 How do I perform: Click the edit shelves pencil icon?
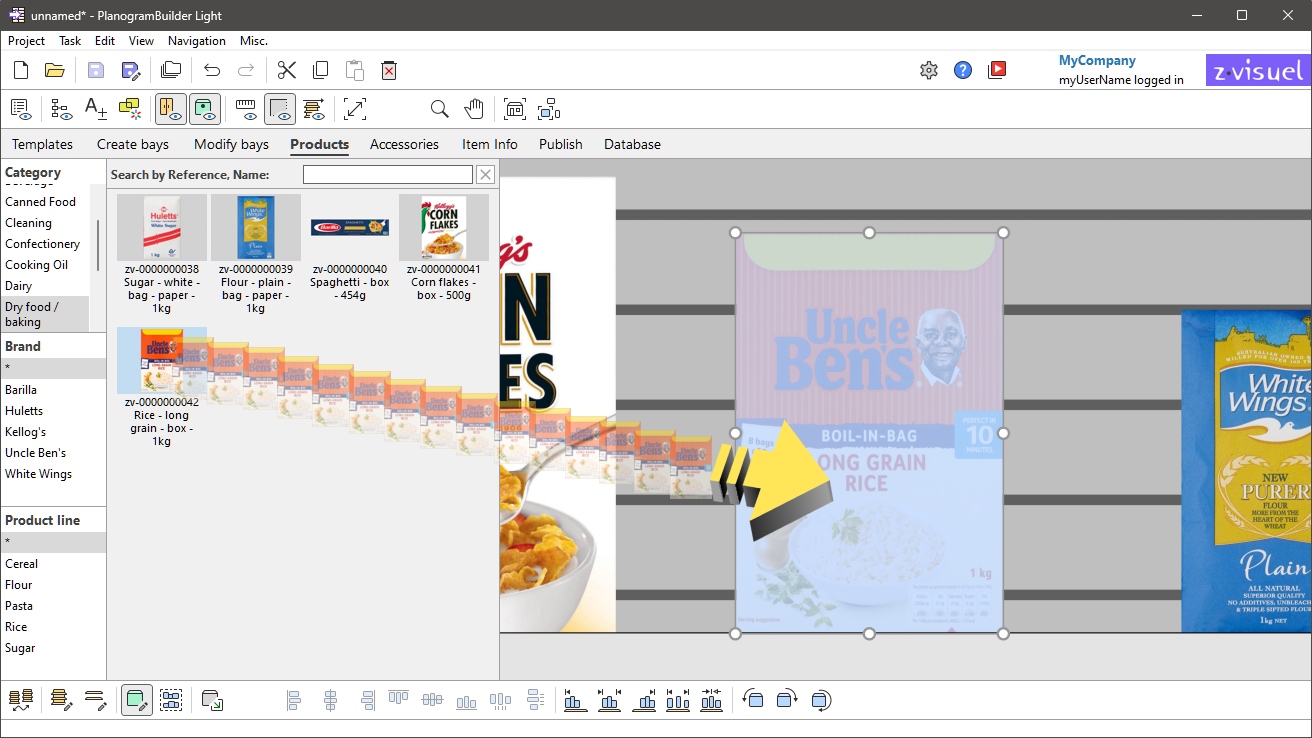click(x=62, y=700)
